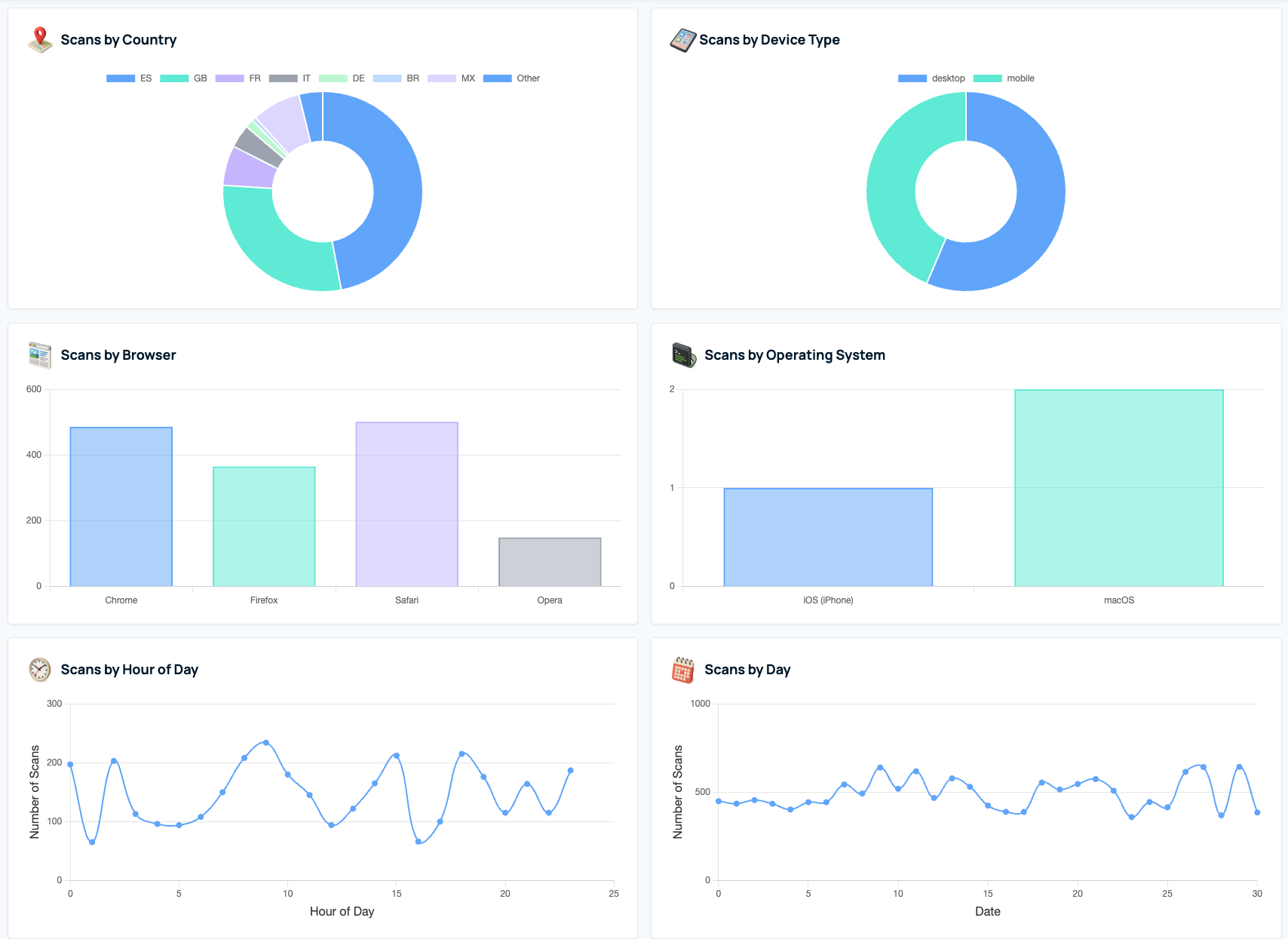Viewport: 1288px width, 939px height.
Task: Click the Safari bar
Action: 406,502
